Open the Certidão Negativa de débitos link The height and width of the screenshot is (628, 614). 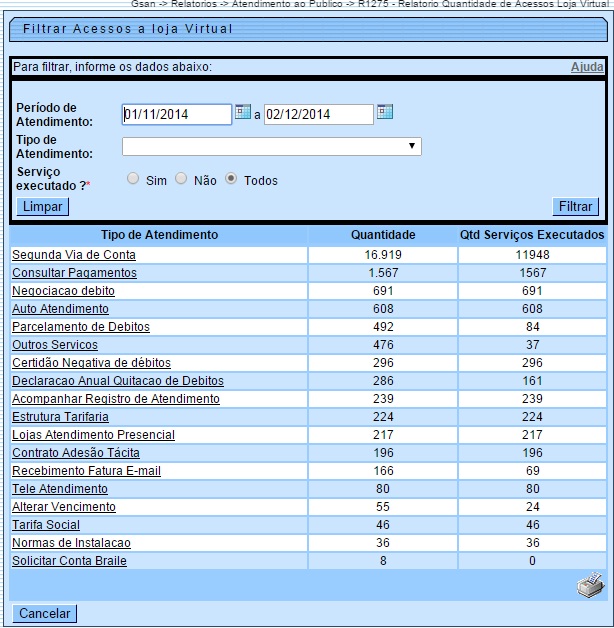coord(91,363)
